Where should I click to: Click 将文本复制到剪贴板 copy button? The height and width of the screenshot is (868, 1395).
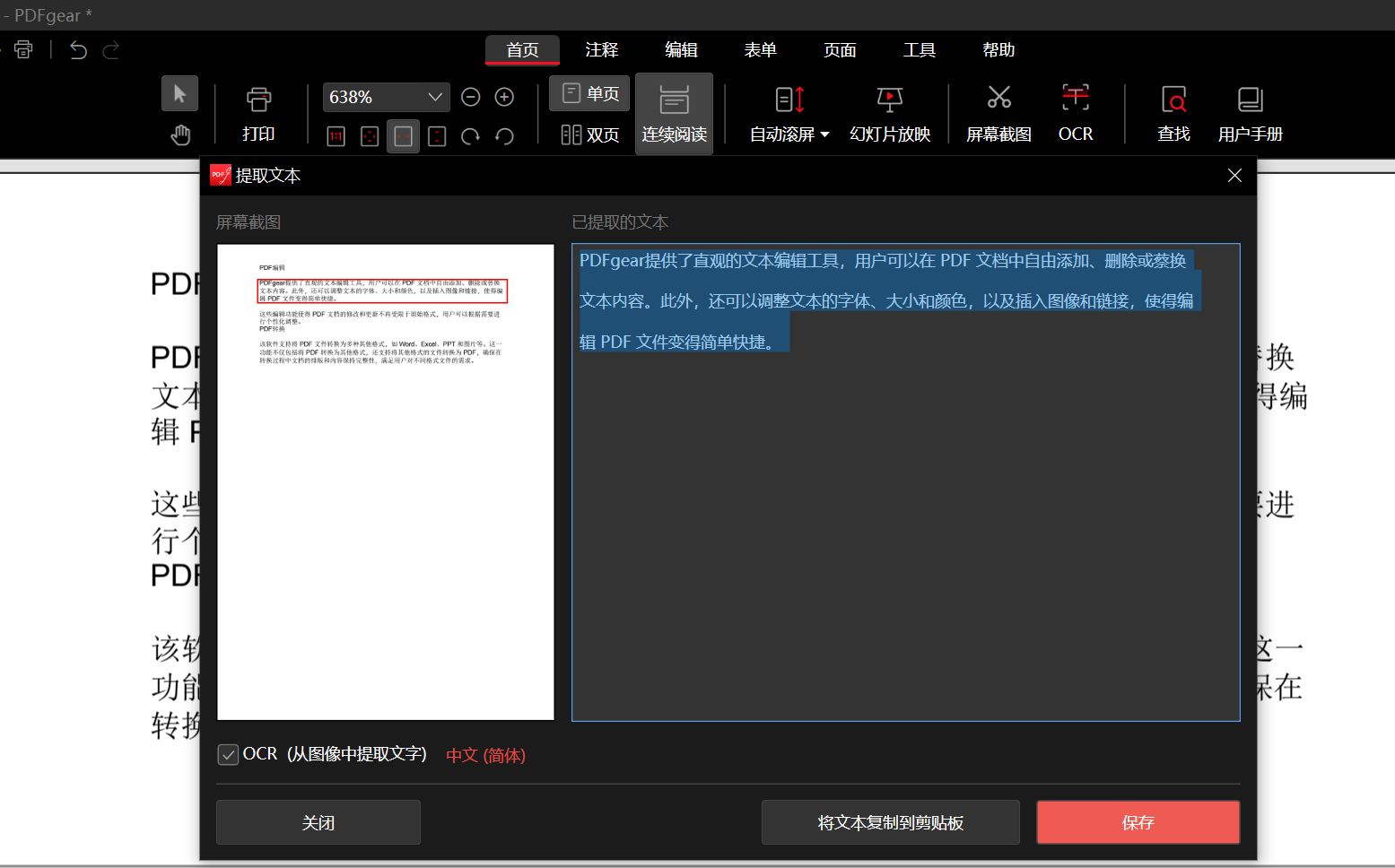pyautogui.click(x=891, y=822)
